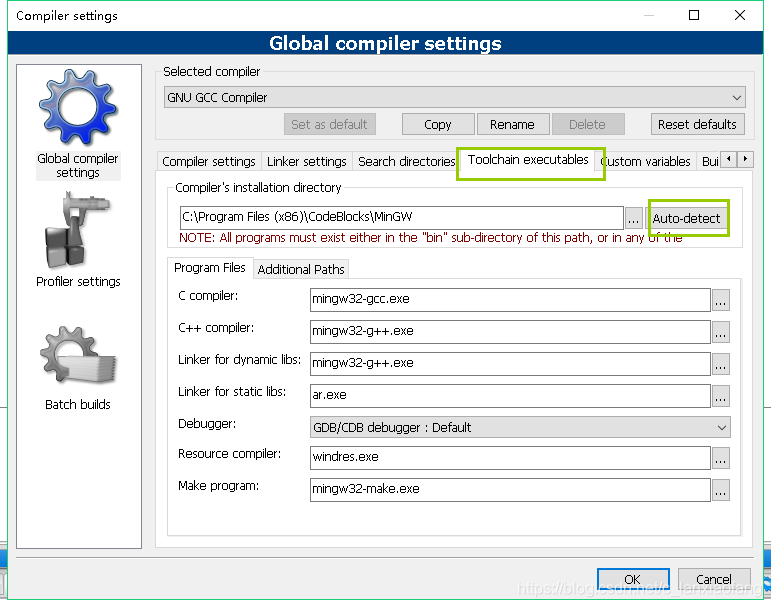Select the Profiler settings icon

[x=77, y=233]
